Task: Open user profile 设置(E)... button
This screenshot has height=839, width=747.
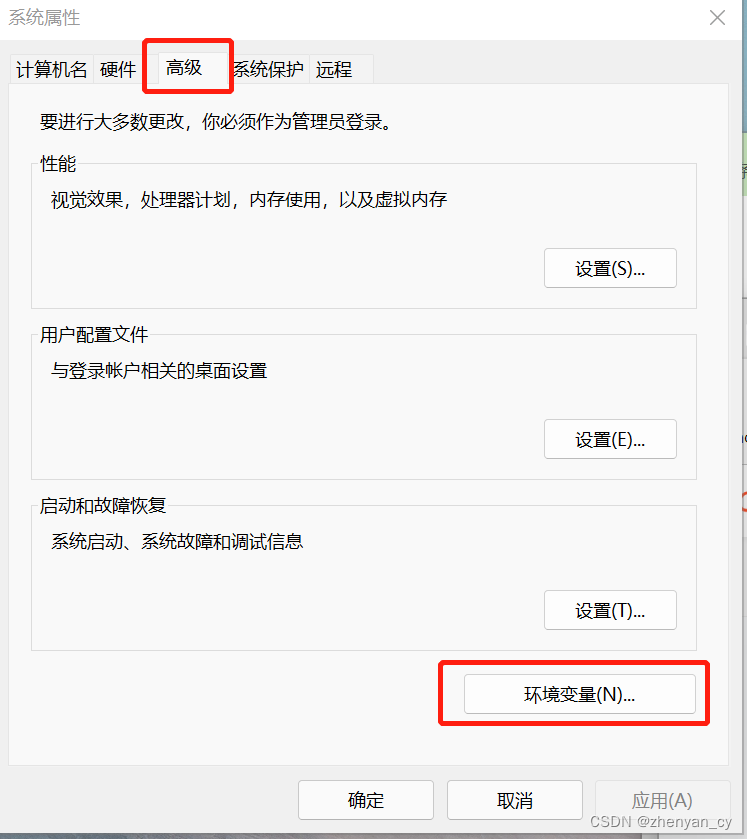Action: click(x=610, y=439)
